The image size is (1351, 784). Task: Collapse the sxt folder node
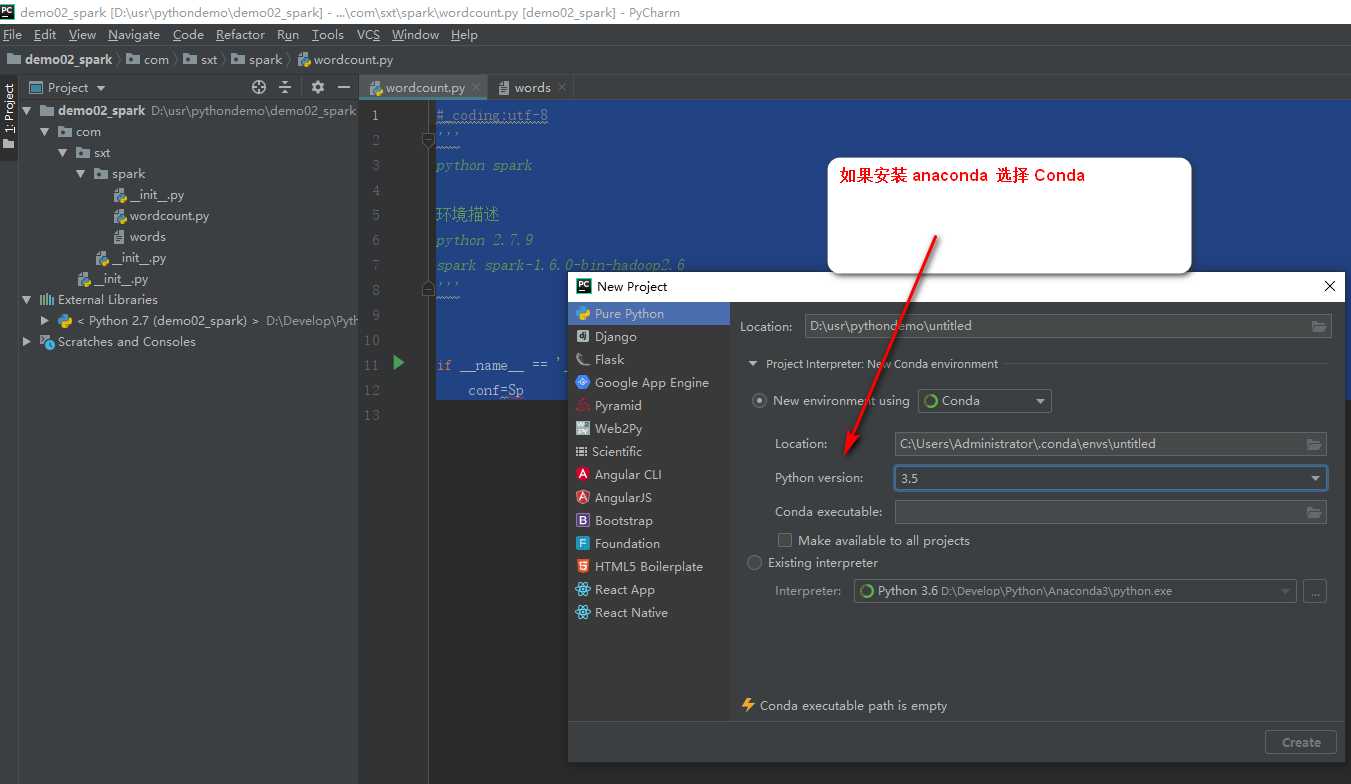coord(63,153)
